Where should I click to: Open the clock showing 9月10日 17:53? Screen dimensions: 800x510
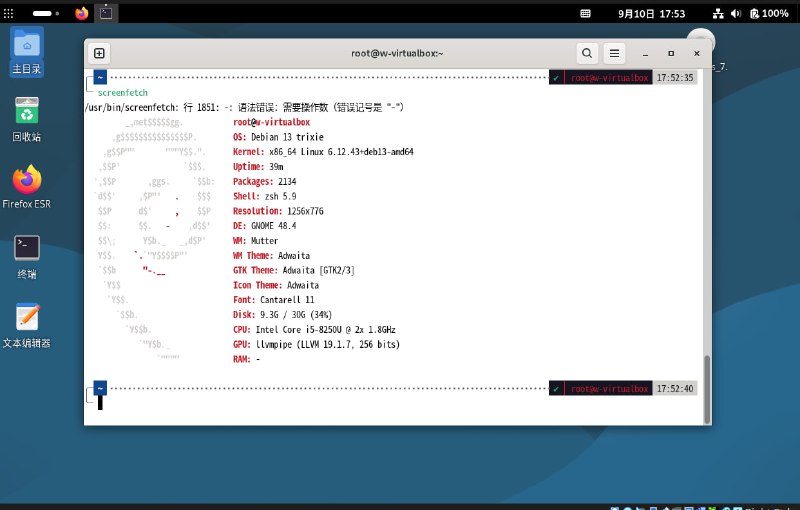652,14
